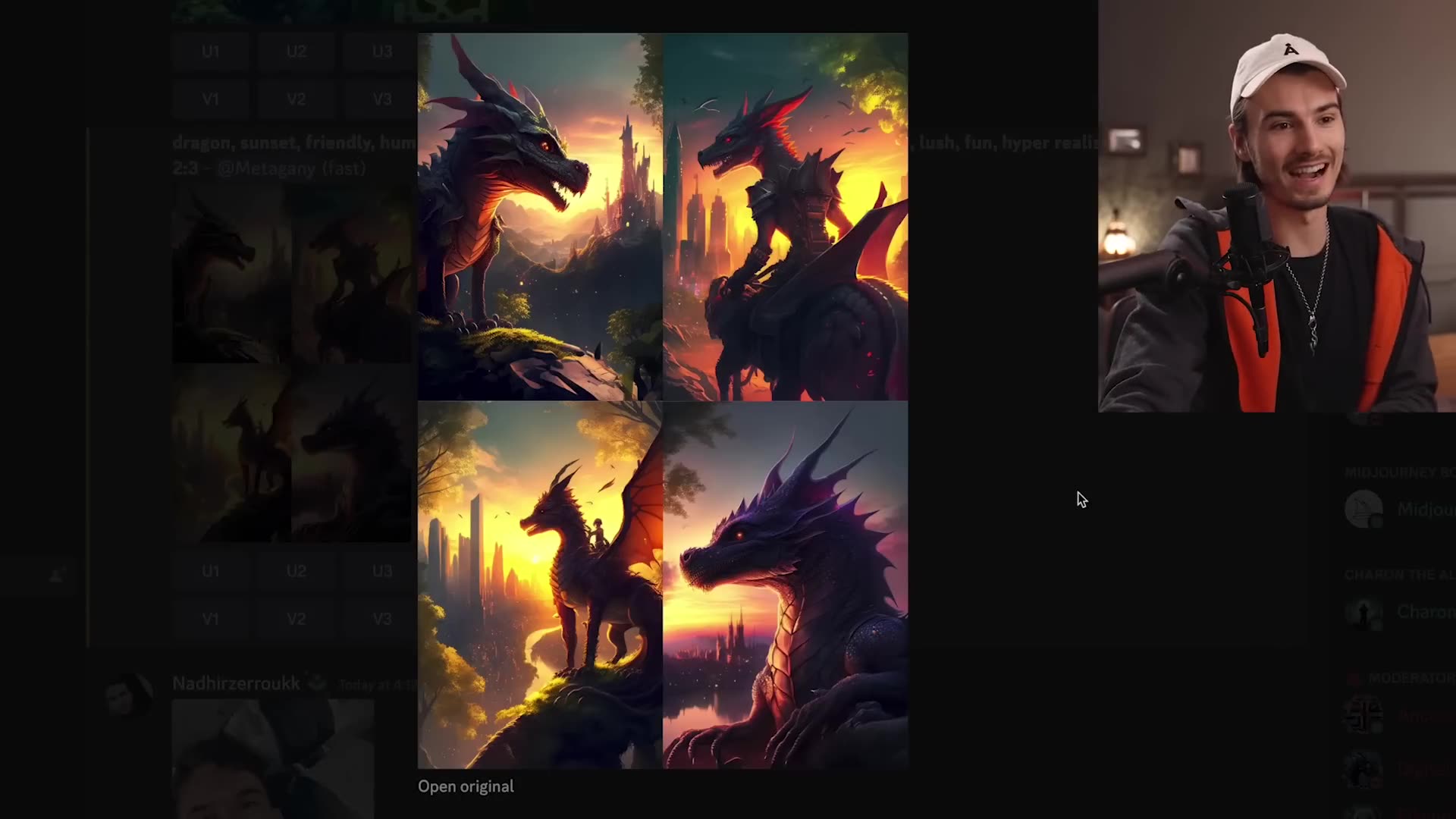Click the U2 button in the lower row

click(296, 572)
